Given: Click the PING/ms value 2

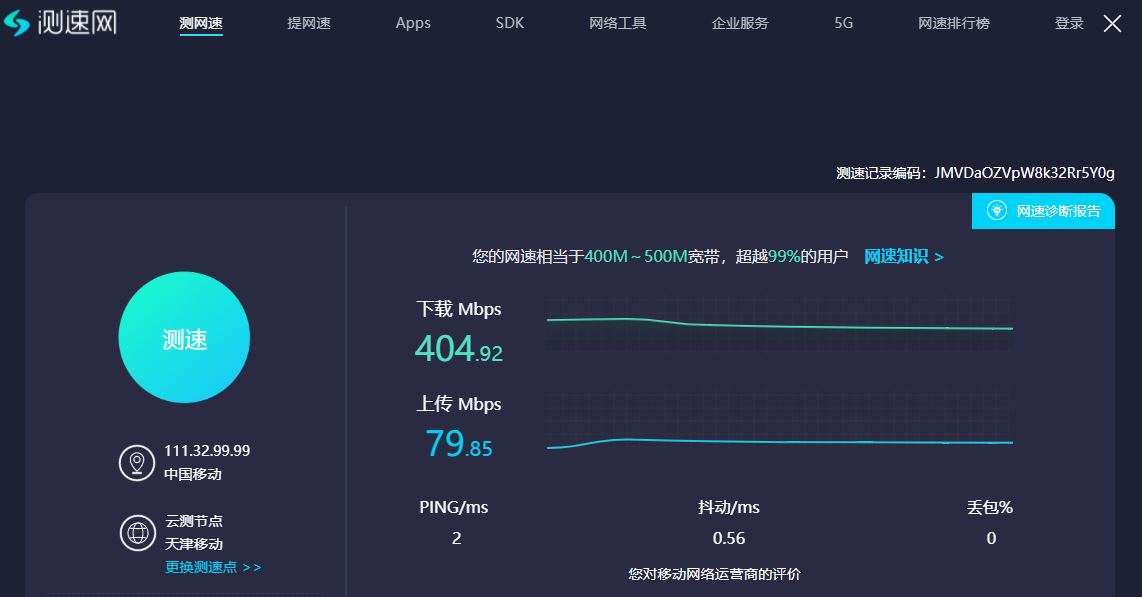Looking at the screenshot, I should (457, 538).
